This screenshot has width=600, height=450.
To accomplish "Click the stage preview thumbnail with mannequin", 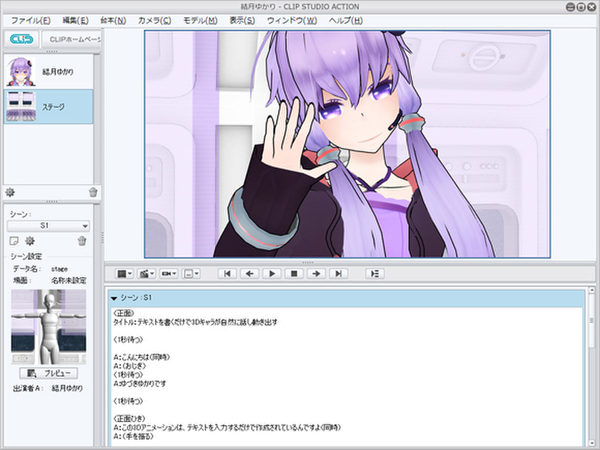I will [49, 327].
